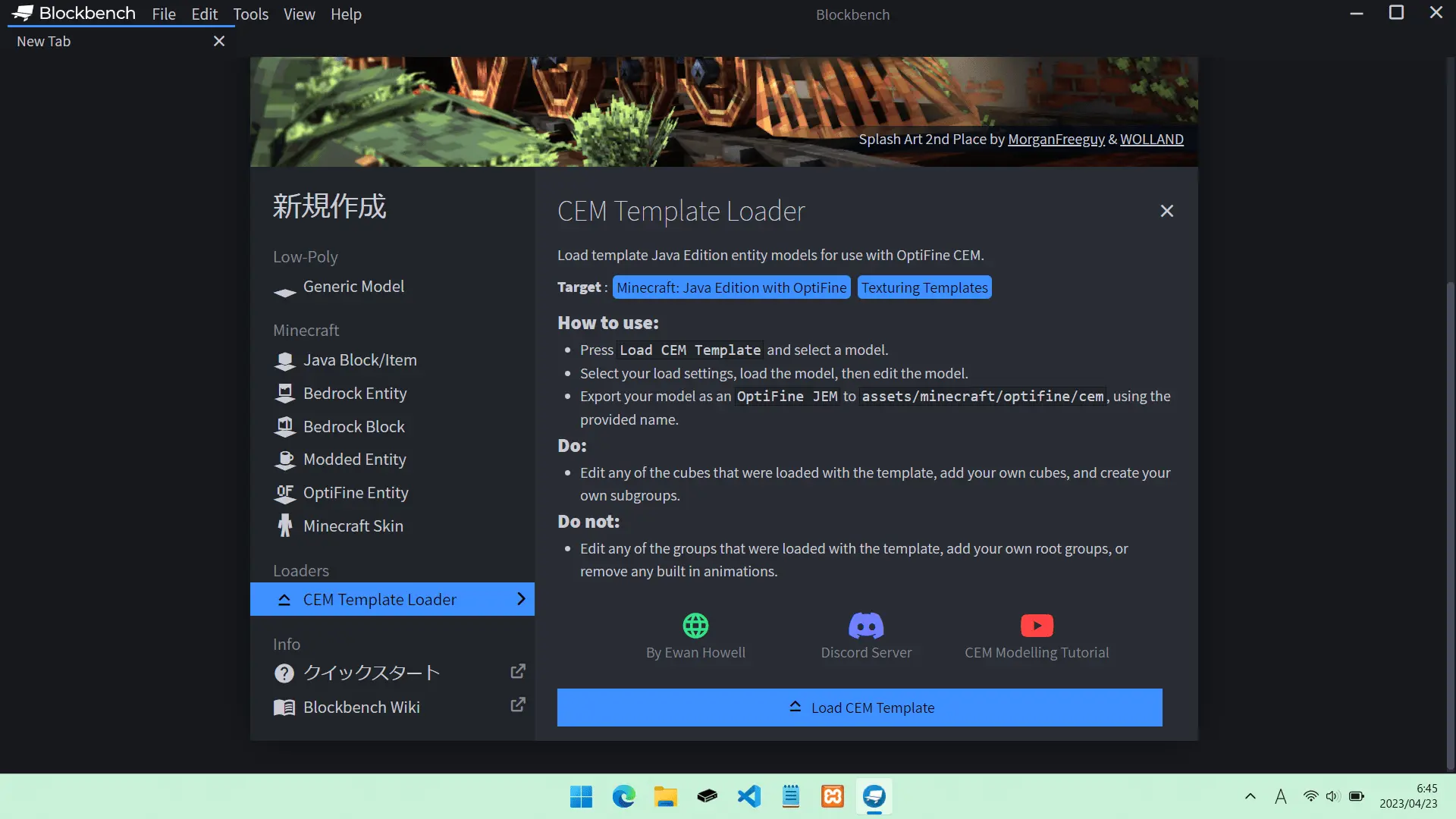Open the Tools menu
The height and width of the screenshot is (819, 1456).
point(250,14)
